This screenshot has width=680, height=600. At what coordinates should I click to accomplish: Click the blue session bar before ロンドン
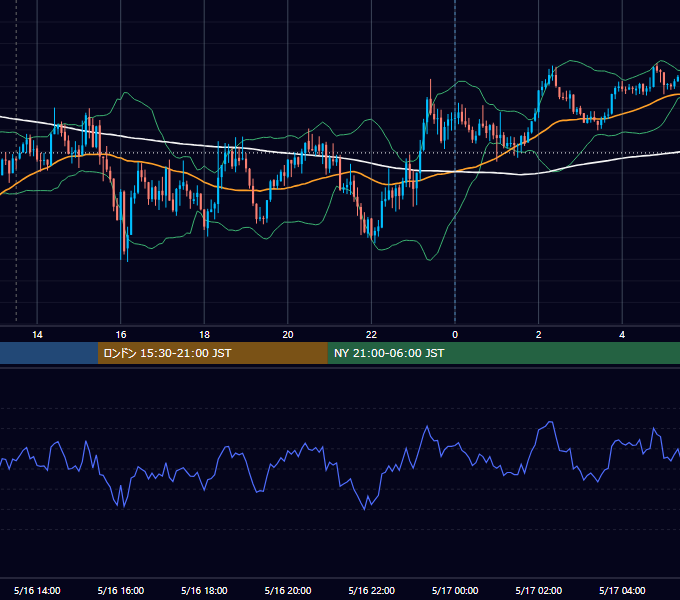pos(49,353)
